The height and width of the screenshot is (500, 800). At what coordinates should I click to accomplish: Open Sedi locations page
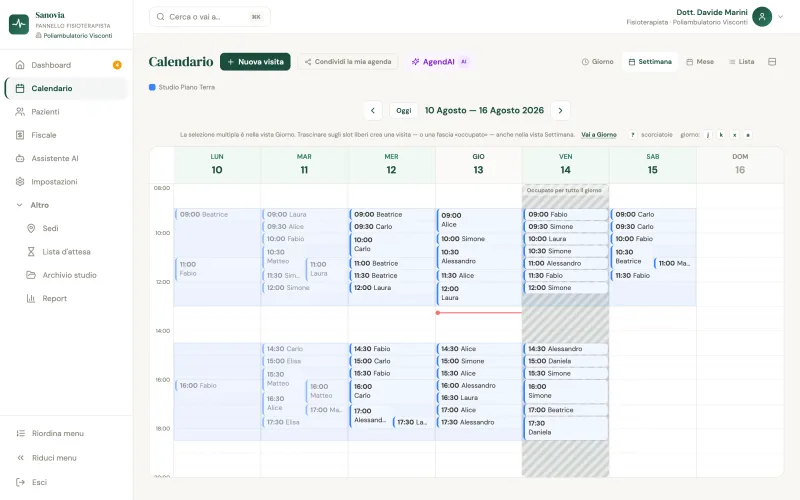[x=71, y=228]
